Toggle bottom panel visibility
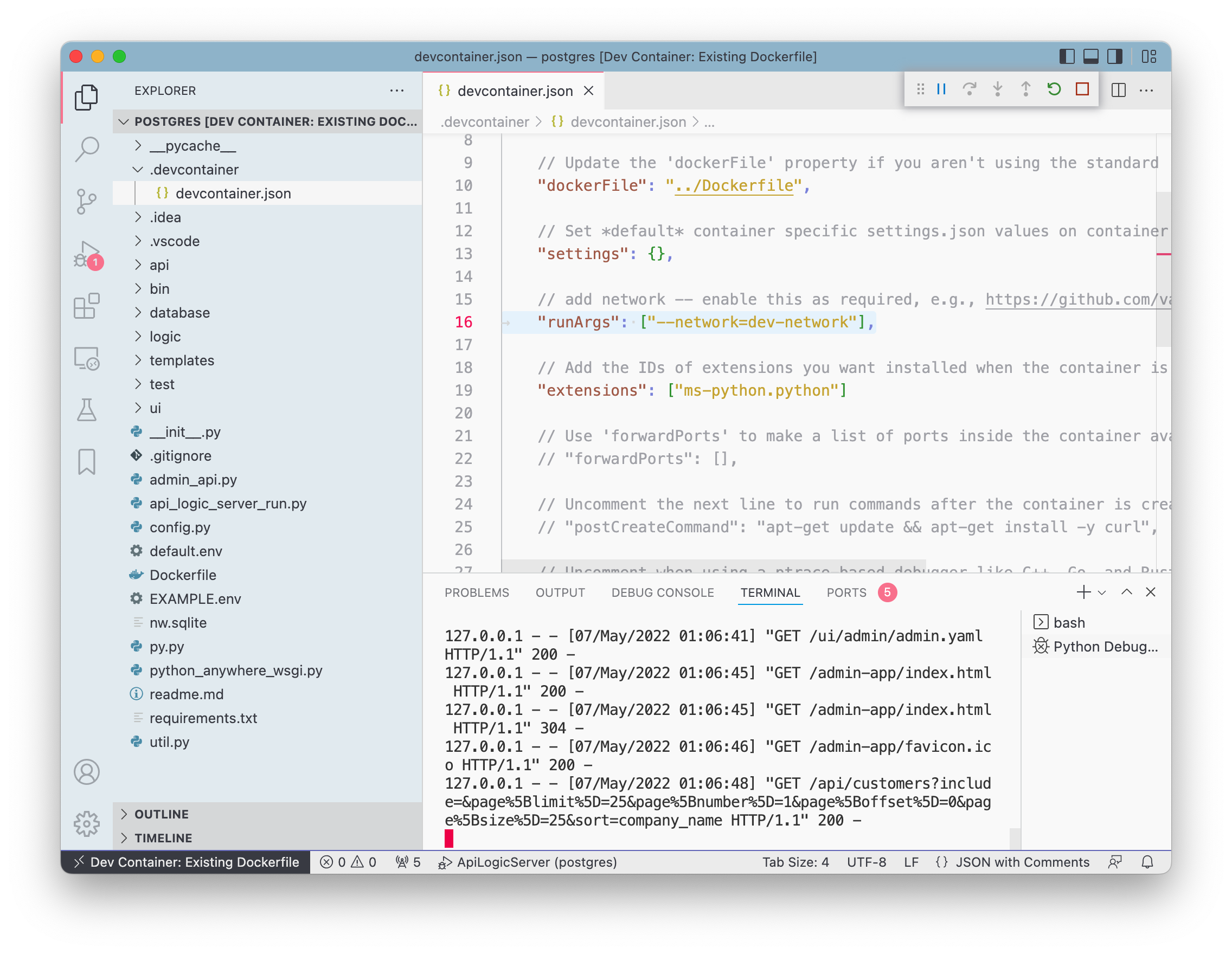This screenshot has width=1232, height=954. [1091, 56]
